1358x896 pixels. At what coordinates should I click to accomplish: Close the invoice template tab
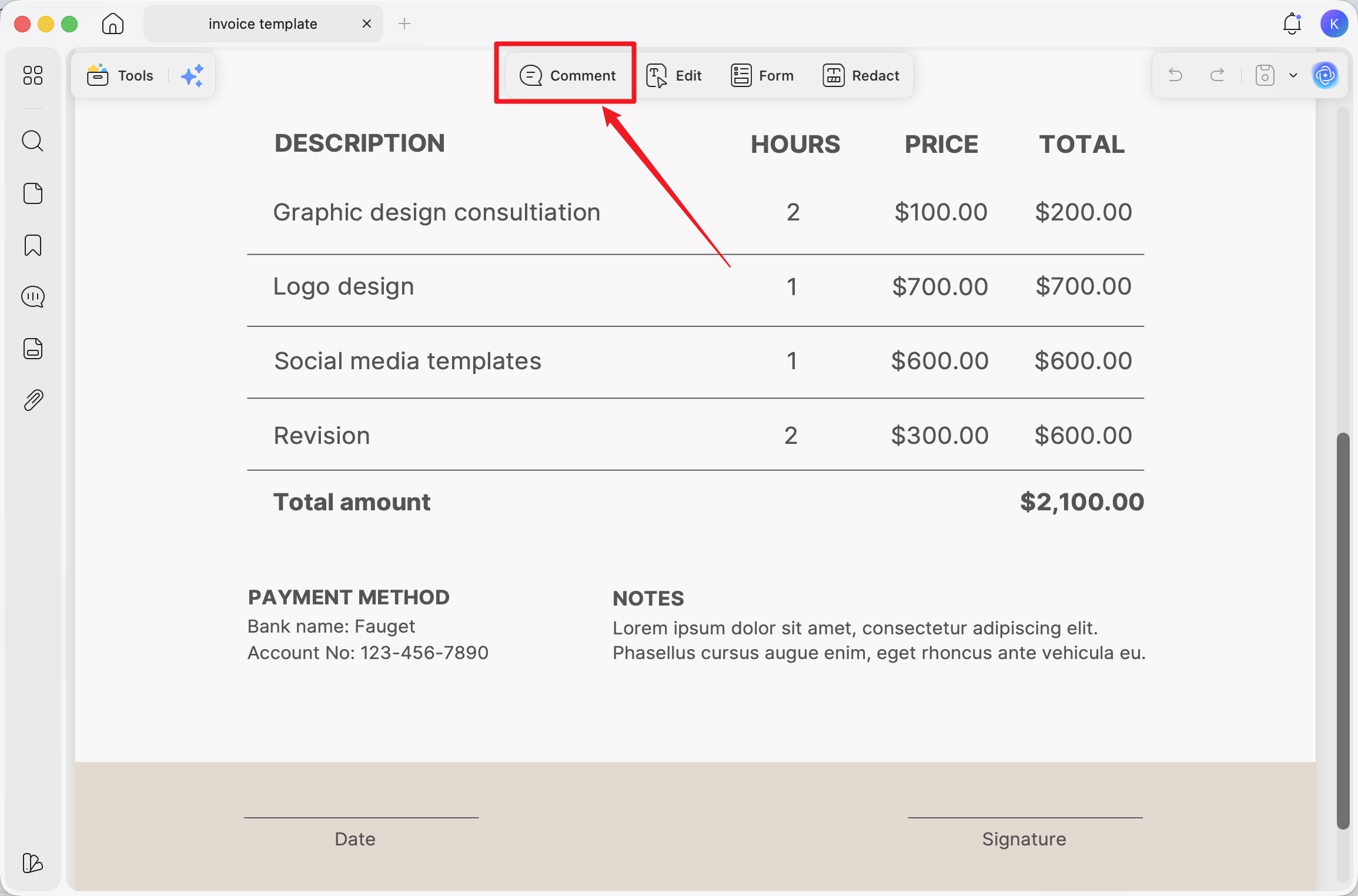pyautogui.click(x=366, y=24)
